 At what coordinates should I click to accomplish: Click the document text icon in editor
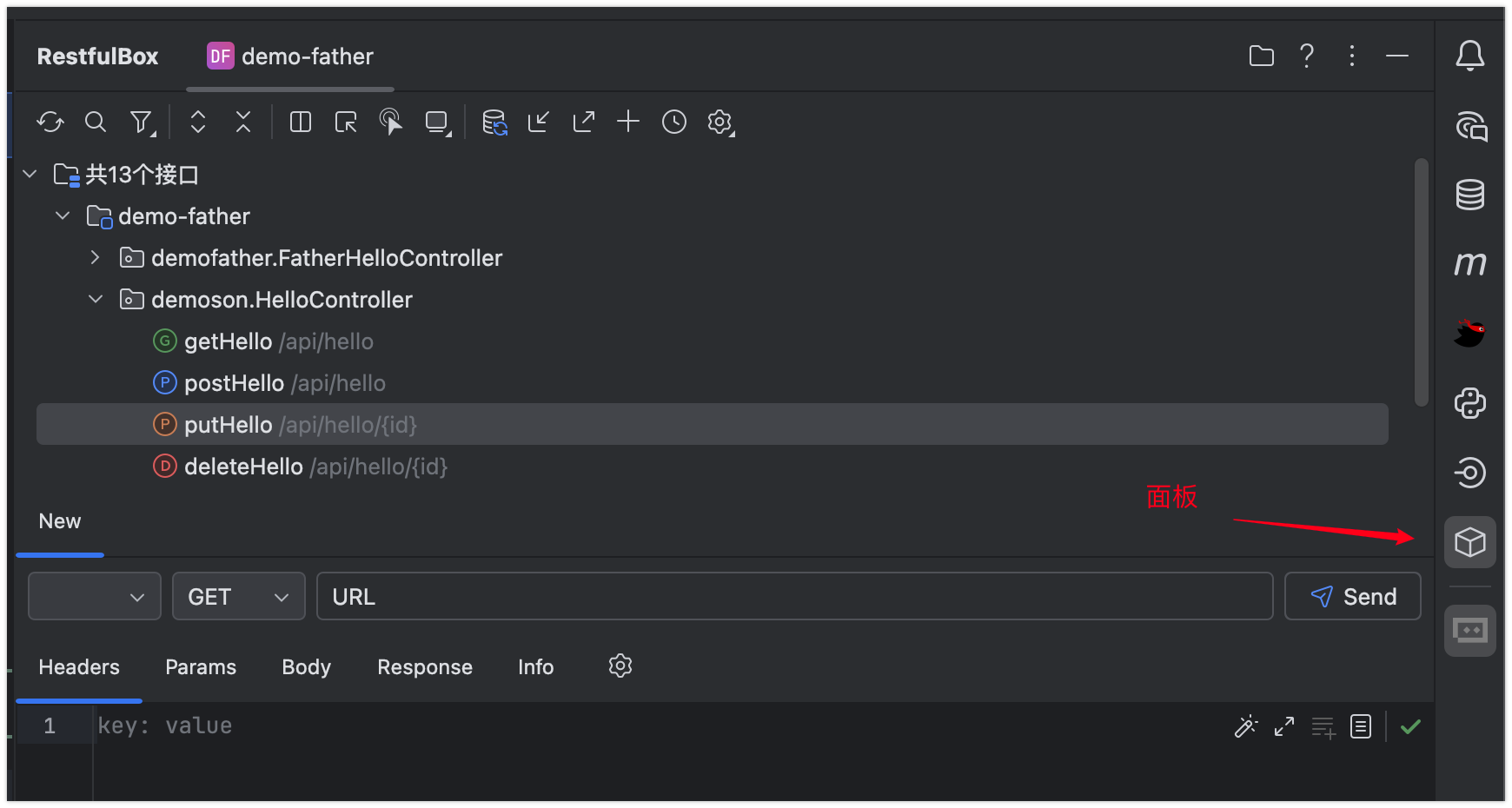tap(1361, 726)
